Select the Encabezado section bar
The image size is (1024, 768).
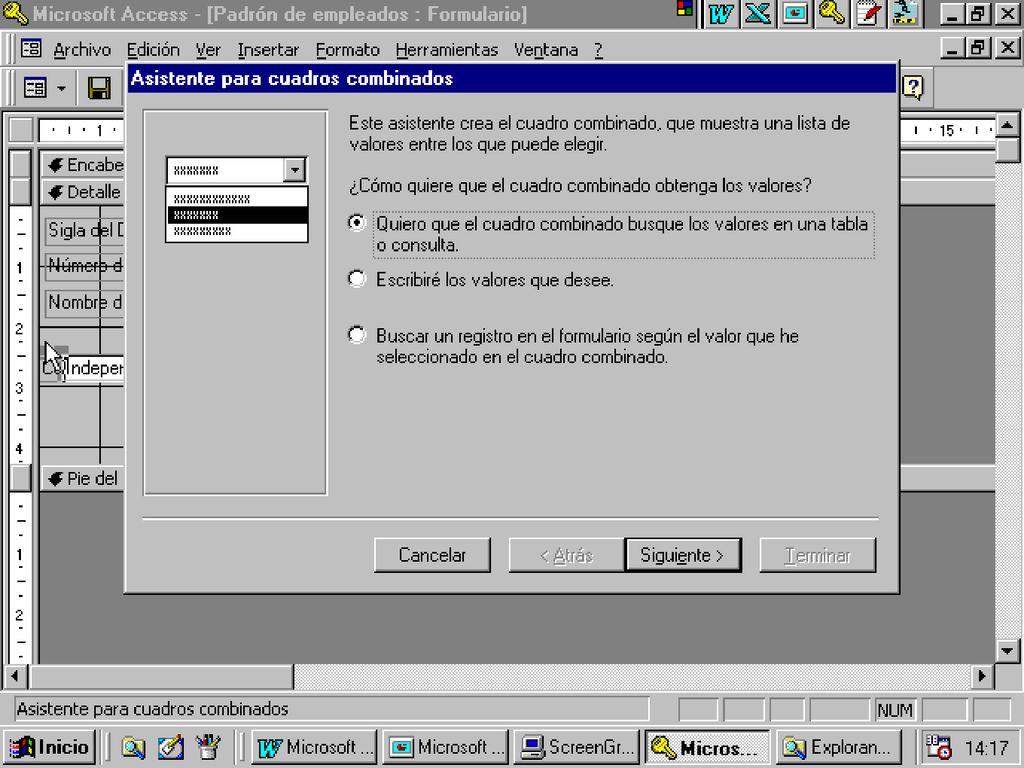(82, 165)
